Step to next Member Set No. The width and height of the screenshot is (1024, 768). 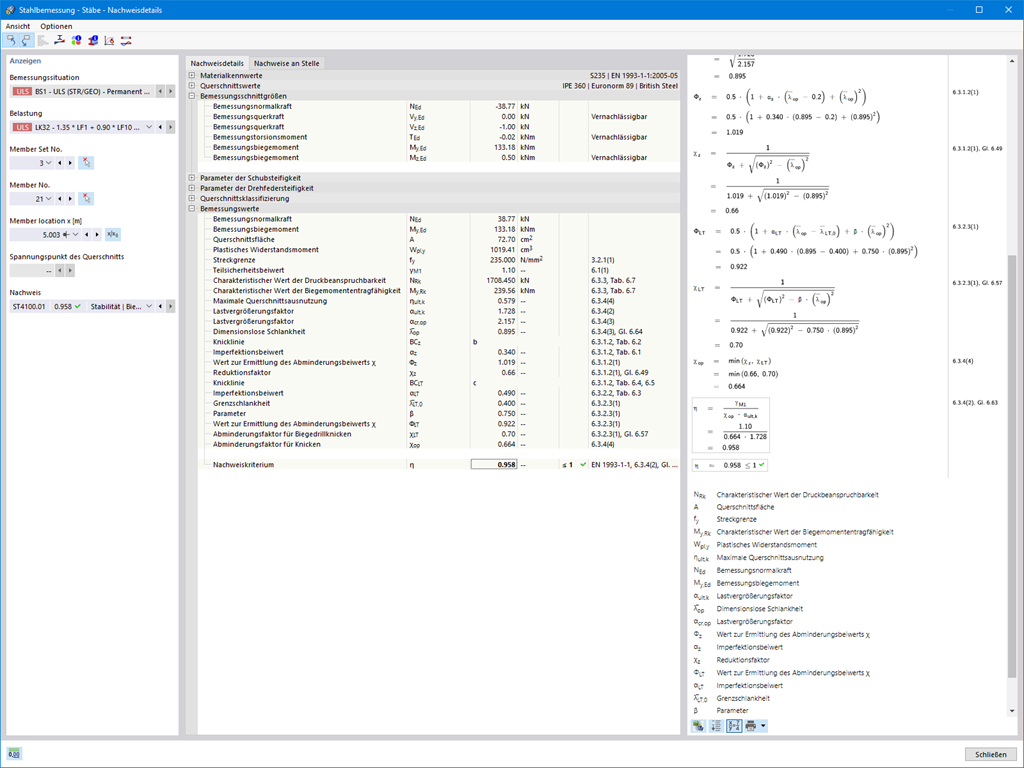click(x=70, y=163)
